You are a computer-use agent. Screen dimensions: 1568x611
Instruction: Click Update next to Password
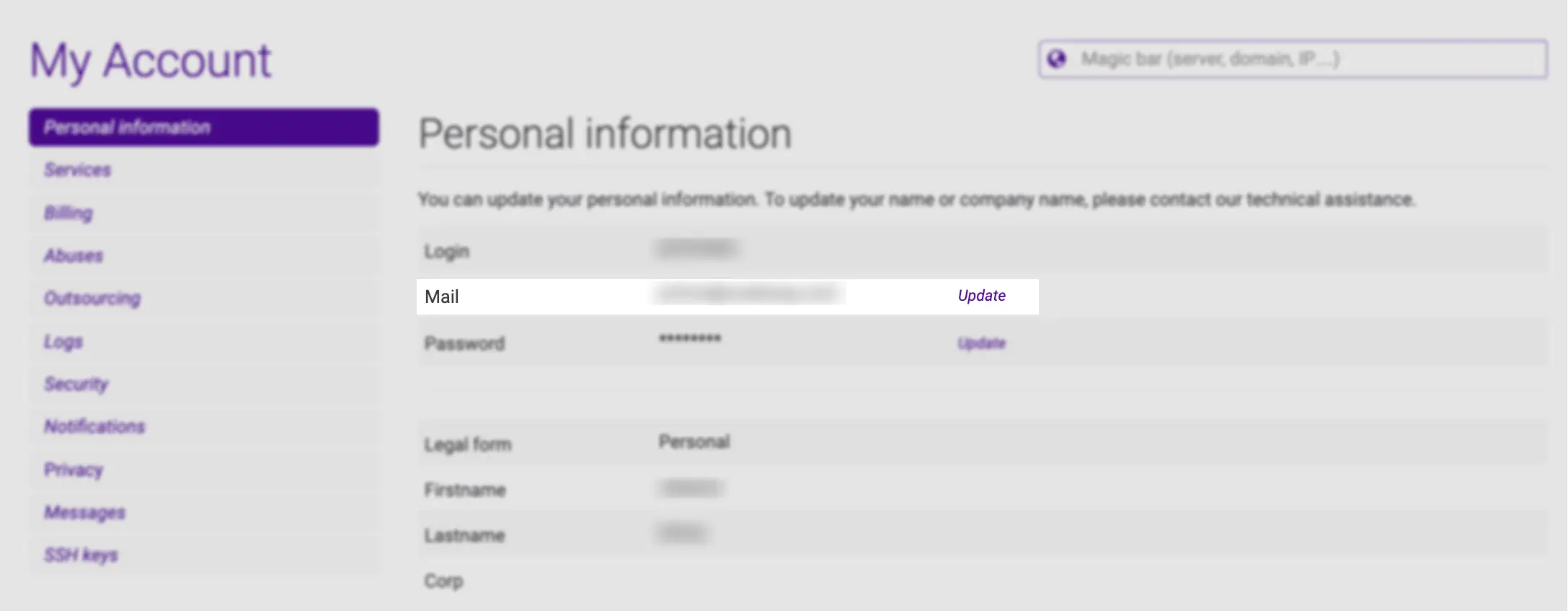981,343
